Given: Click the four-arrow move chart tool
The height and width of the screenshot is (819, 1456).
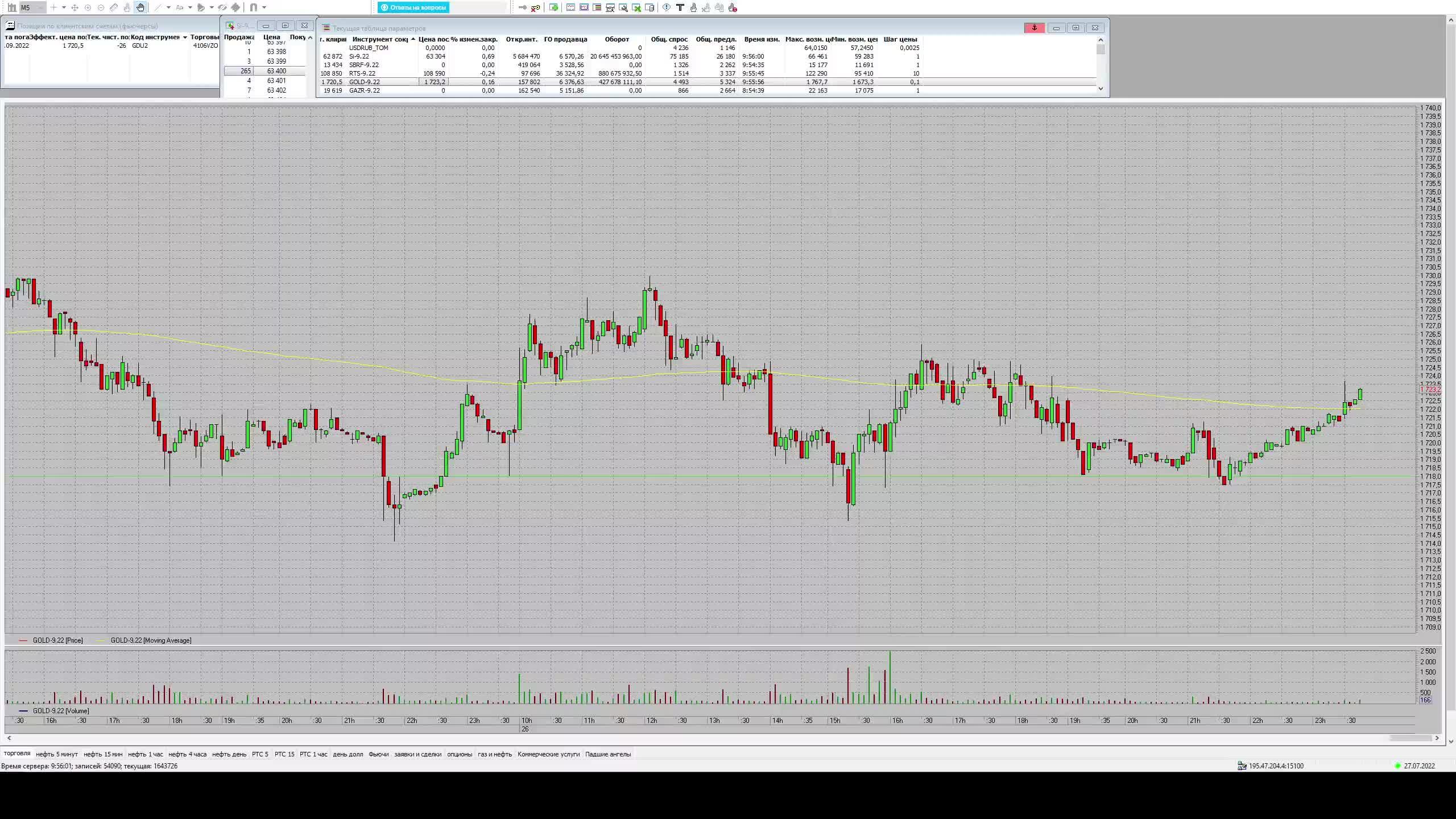Looking at the screenshot, I should coord(75,7).
